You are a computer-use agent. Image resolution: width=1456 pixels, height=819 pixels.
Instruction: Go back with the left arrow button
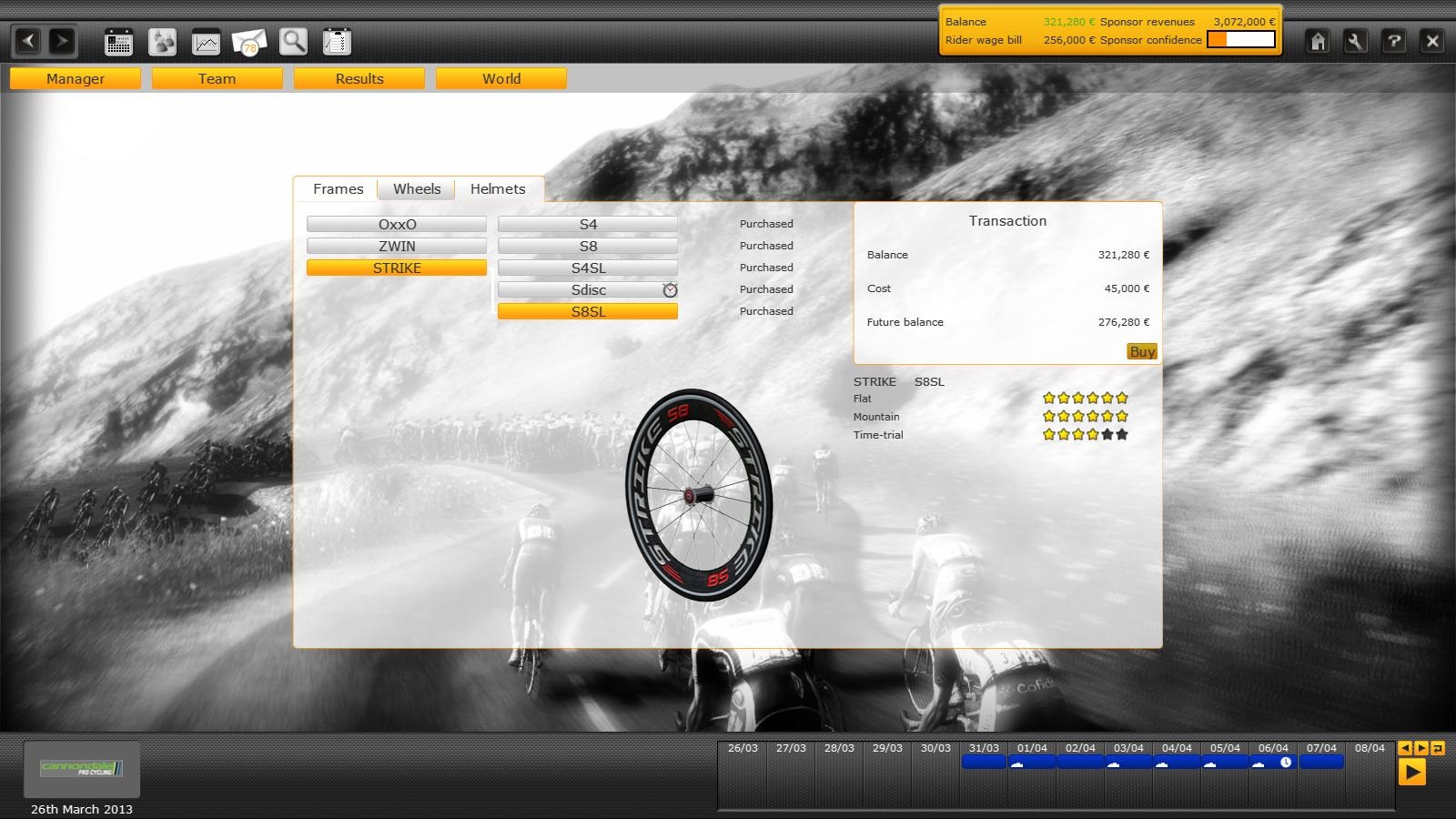28,41
